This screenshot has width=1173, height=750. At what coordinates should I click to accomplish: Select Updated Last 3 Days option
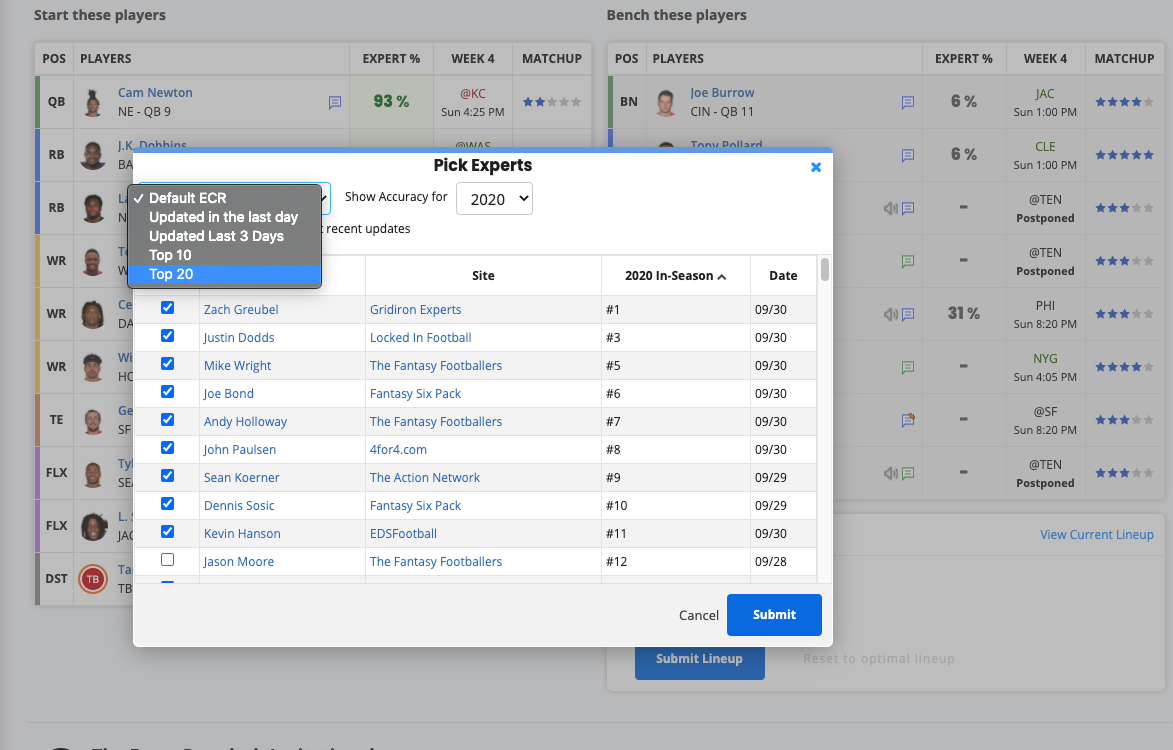224,236
